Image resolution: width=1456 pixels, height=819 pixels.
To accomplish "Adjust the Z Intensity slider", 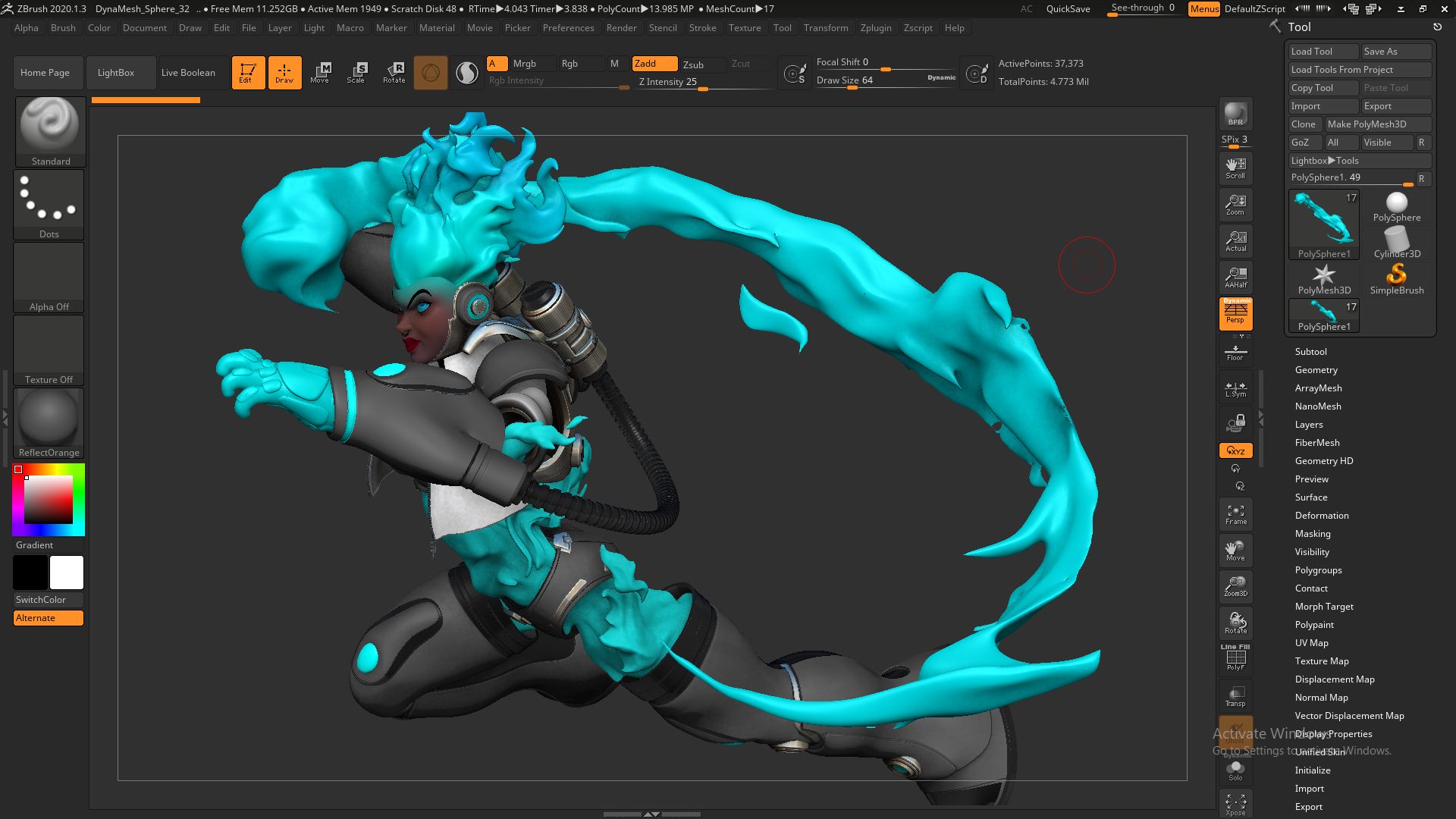I will [x=703, y=82].
